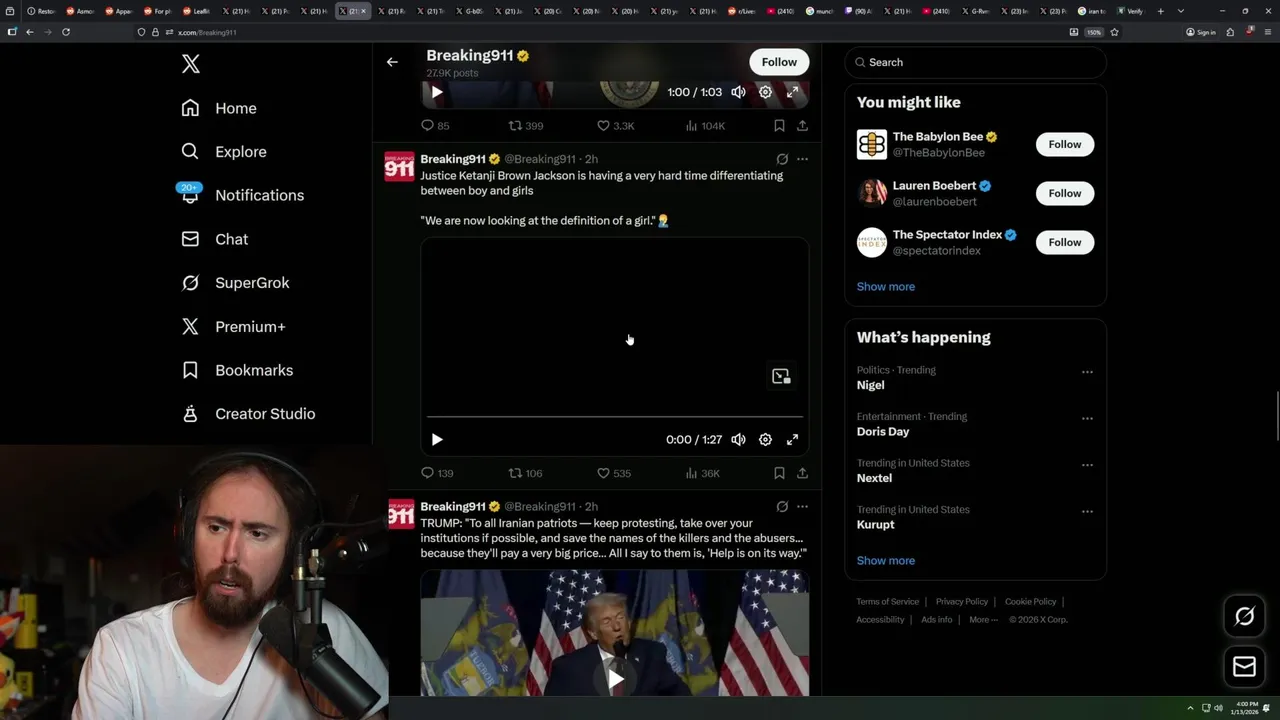Play the 1:27 video
Image resolution: width=1280 pixels, height=720 pixels.
click(437, 440)
